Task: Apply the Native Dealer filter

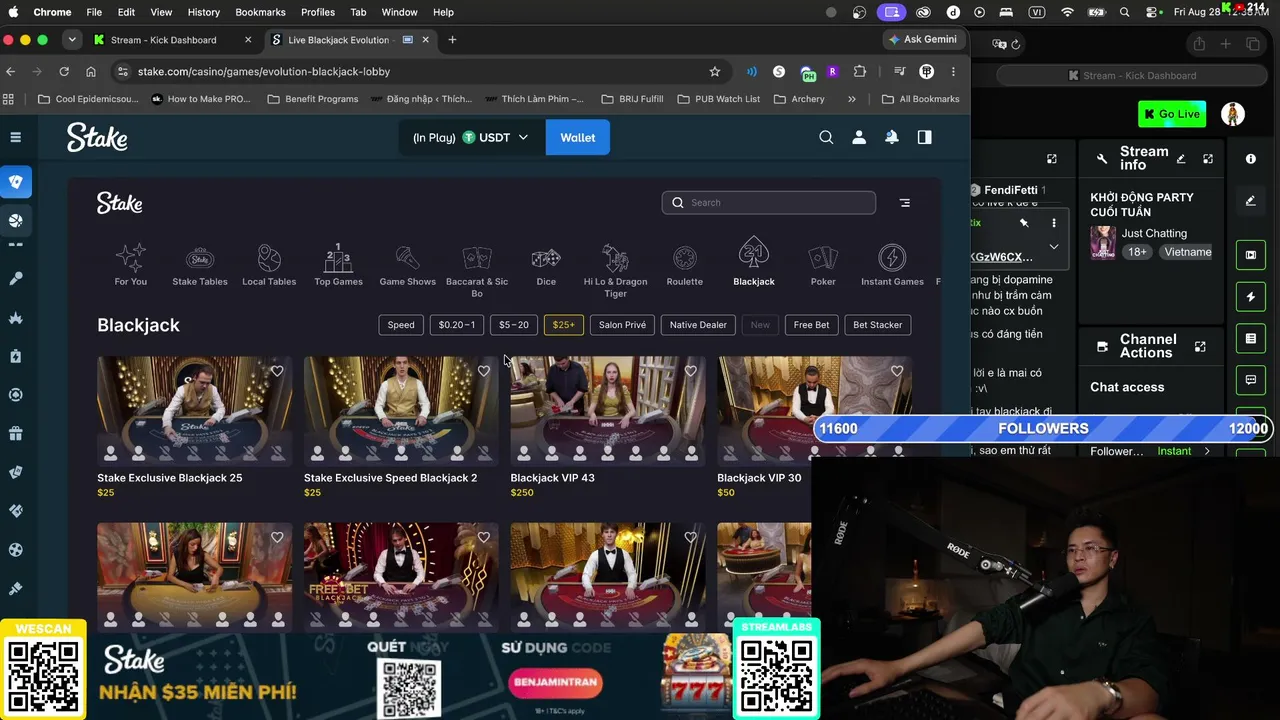Action: coord(698,325)
